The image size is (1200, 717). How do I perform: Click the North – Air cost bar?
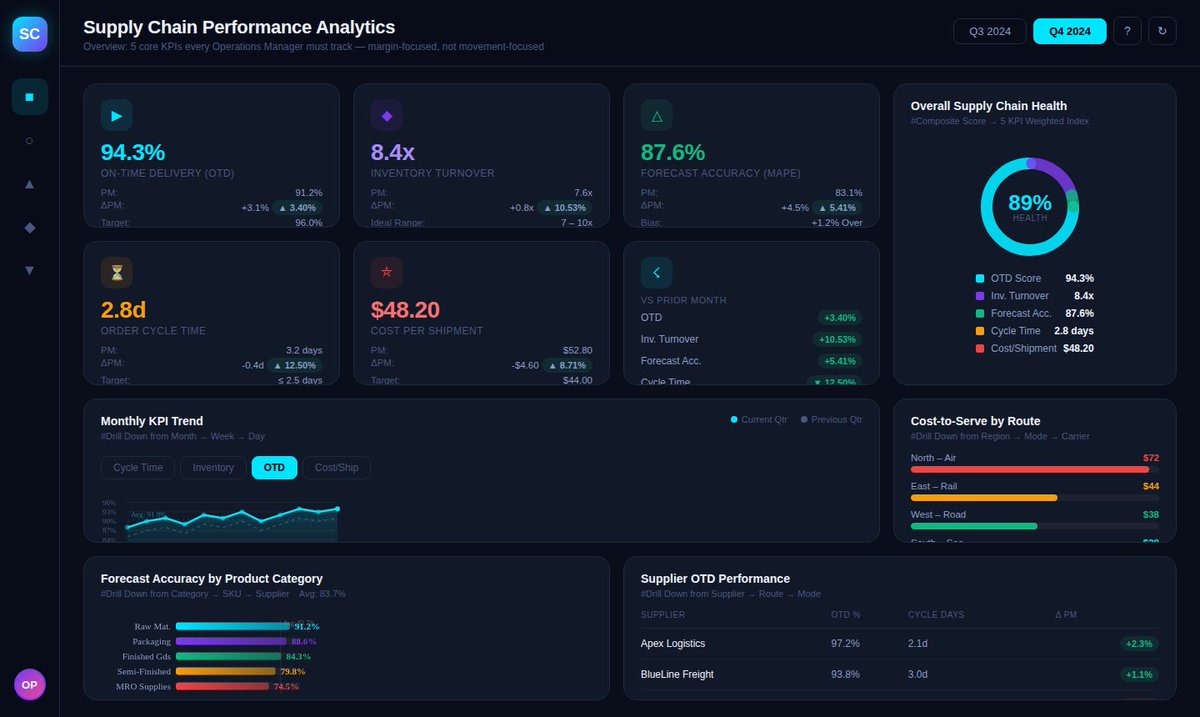pyautogui.click(x=1030, y=468)
